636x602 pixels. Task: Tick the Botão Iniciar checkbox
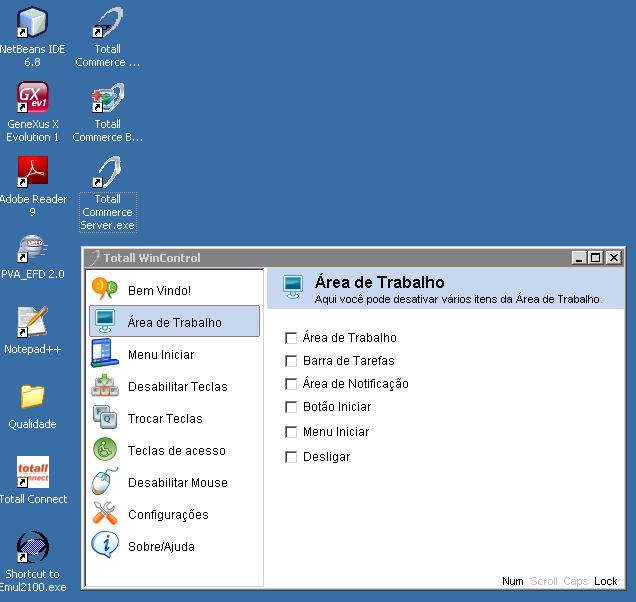click(x=292, y=407)
